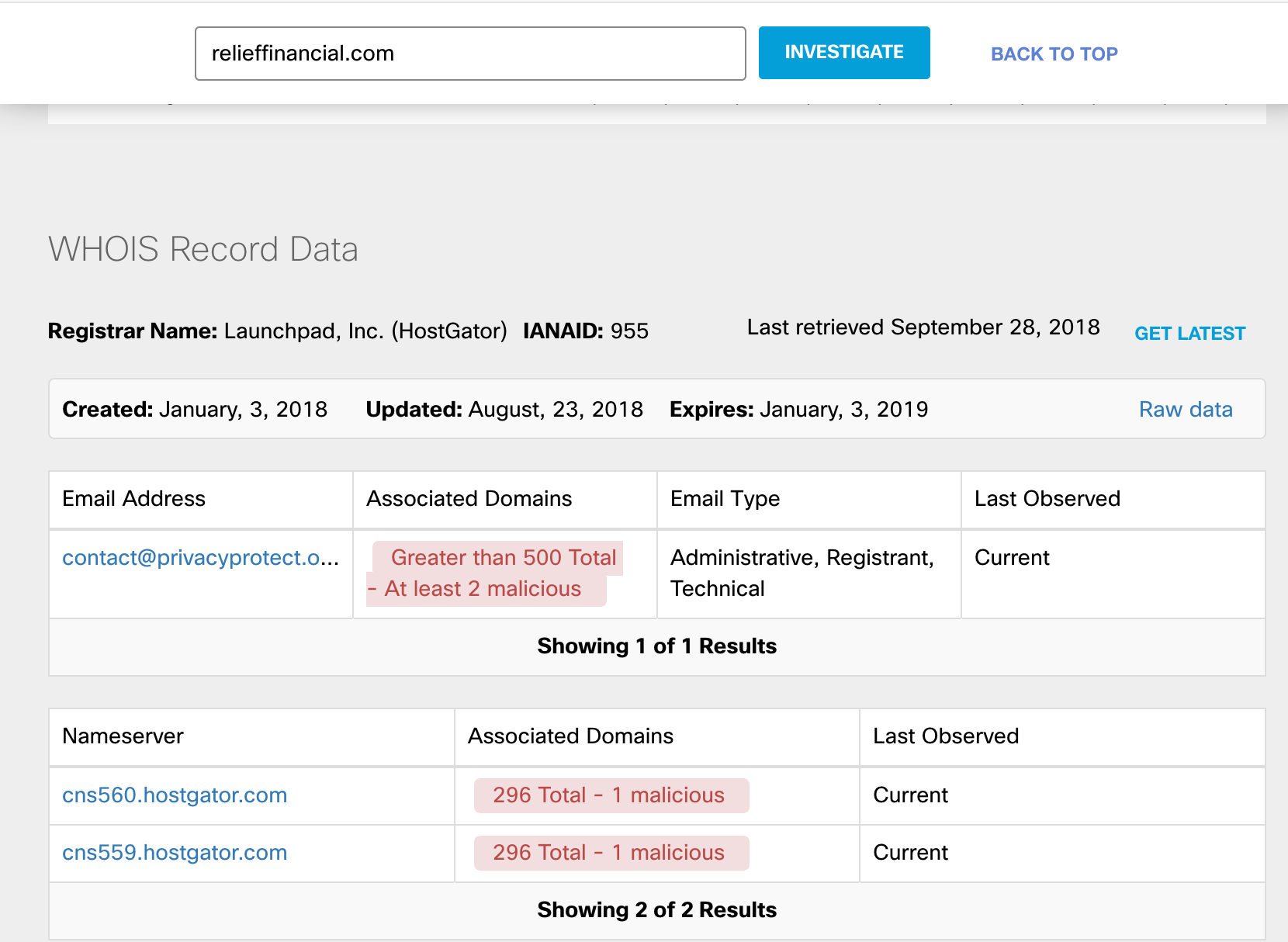Open the contact@privacyprotect email address link
Image resolution: width=1288 pixels, height=942 pixels.
click(x=200, y=558)
